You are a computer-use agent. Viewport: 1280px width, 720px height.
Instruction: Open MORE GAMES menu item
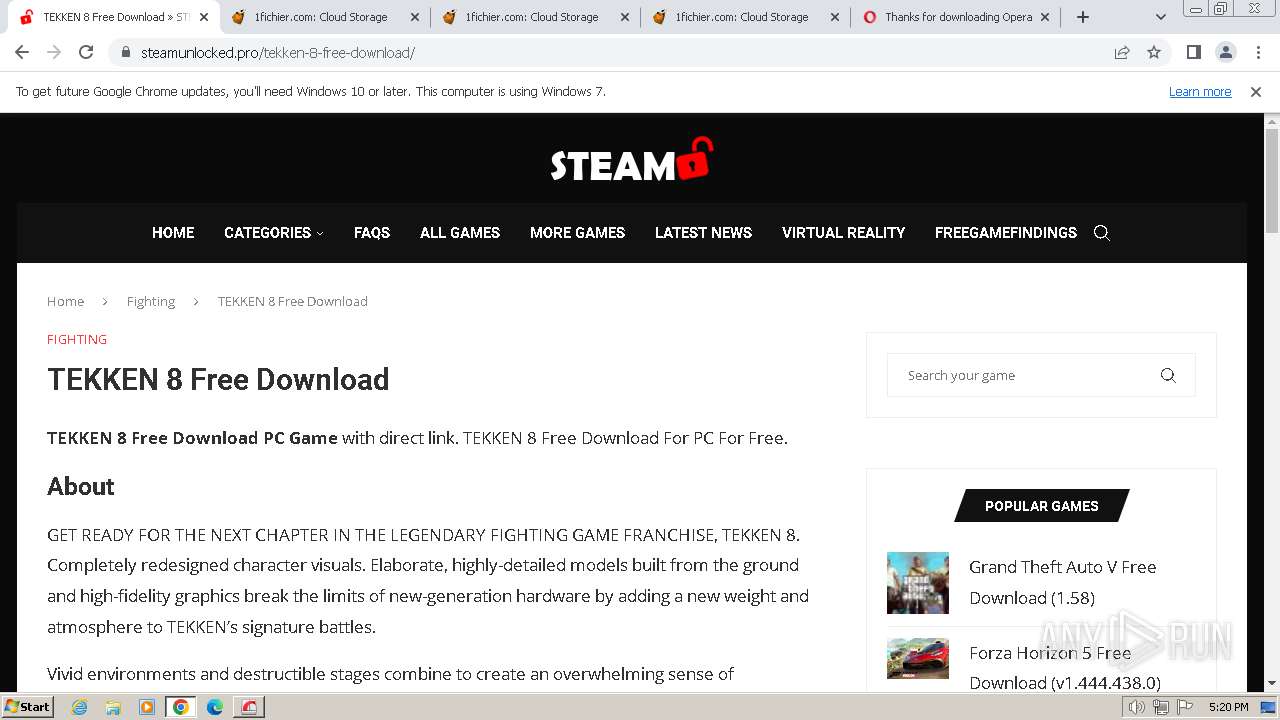tap(577, 232)
